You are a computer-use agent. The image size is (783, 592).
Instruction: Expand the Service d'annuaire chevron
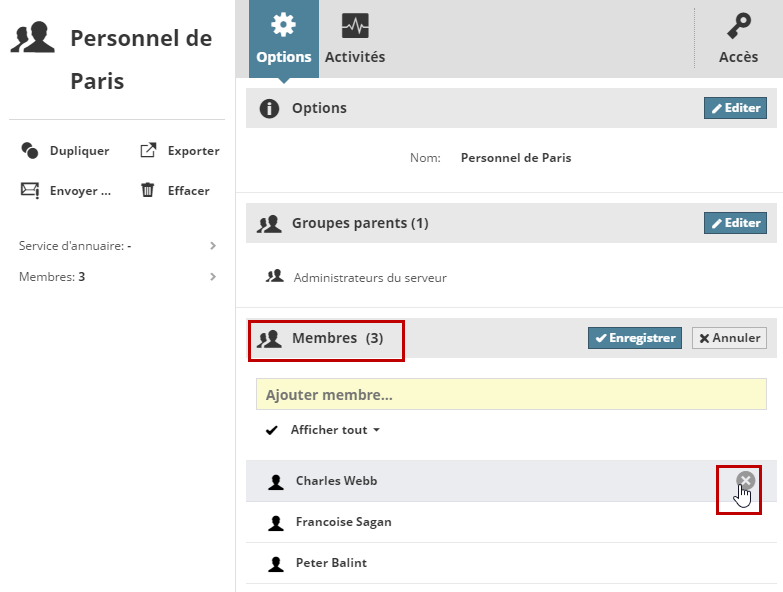tap(213, 246)
